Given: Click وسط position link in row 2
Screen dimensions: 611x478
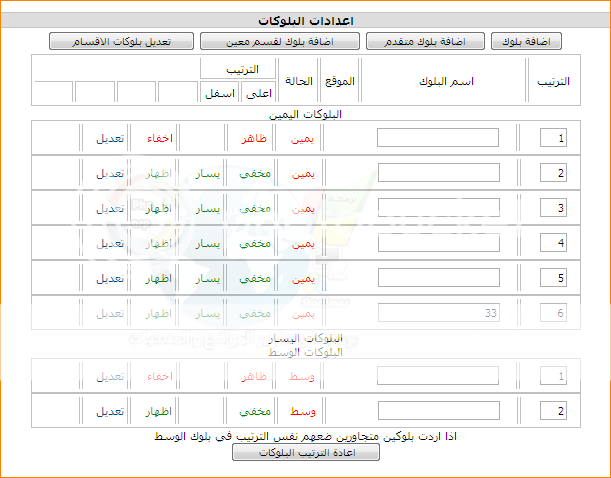Looking at the screenshot, I should [303, 412].
